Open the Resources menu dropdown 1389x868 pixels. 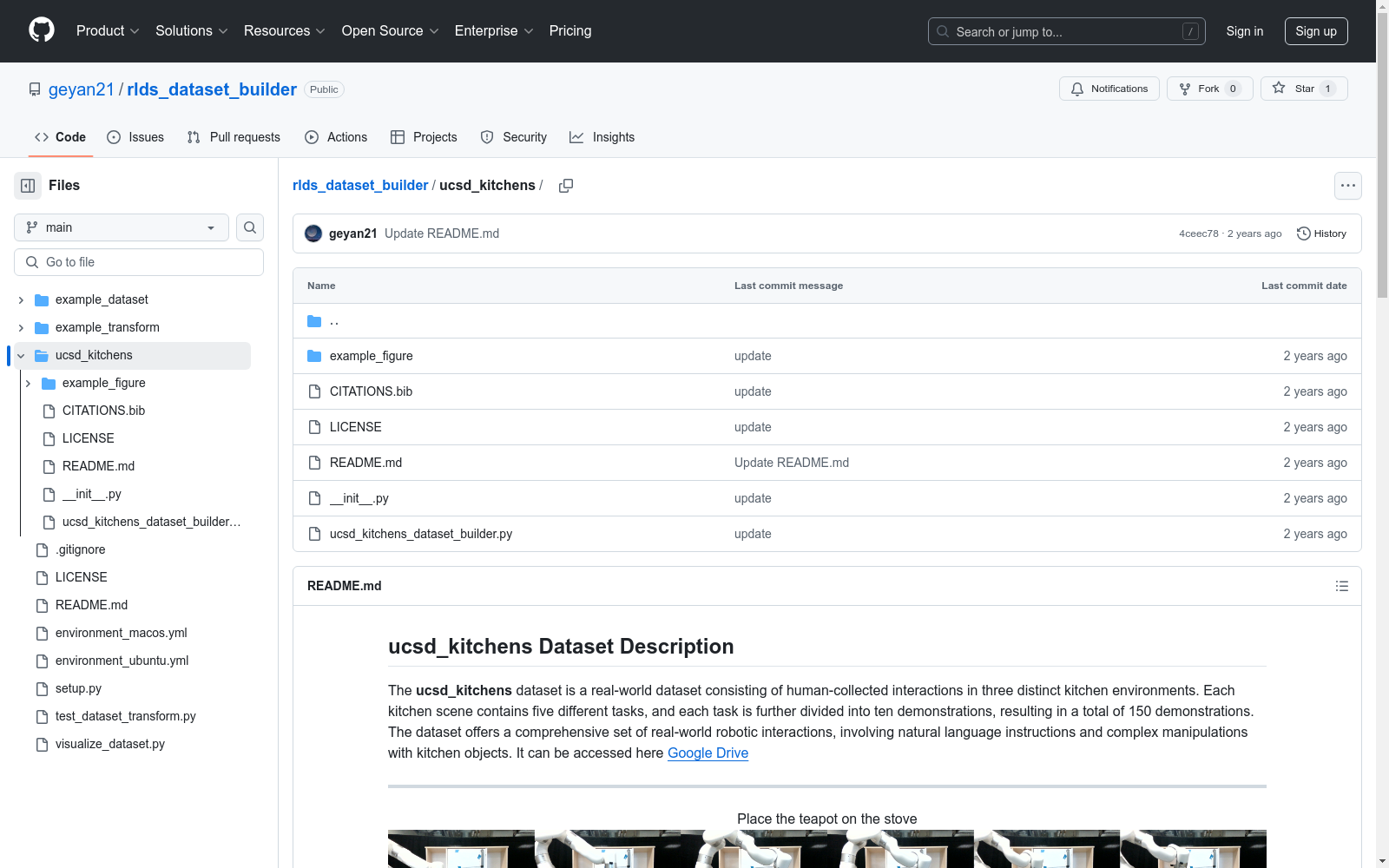pyautogui.click(x=284, y=30)
